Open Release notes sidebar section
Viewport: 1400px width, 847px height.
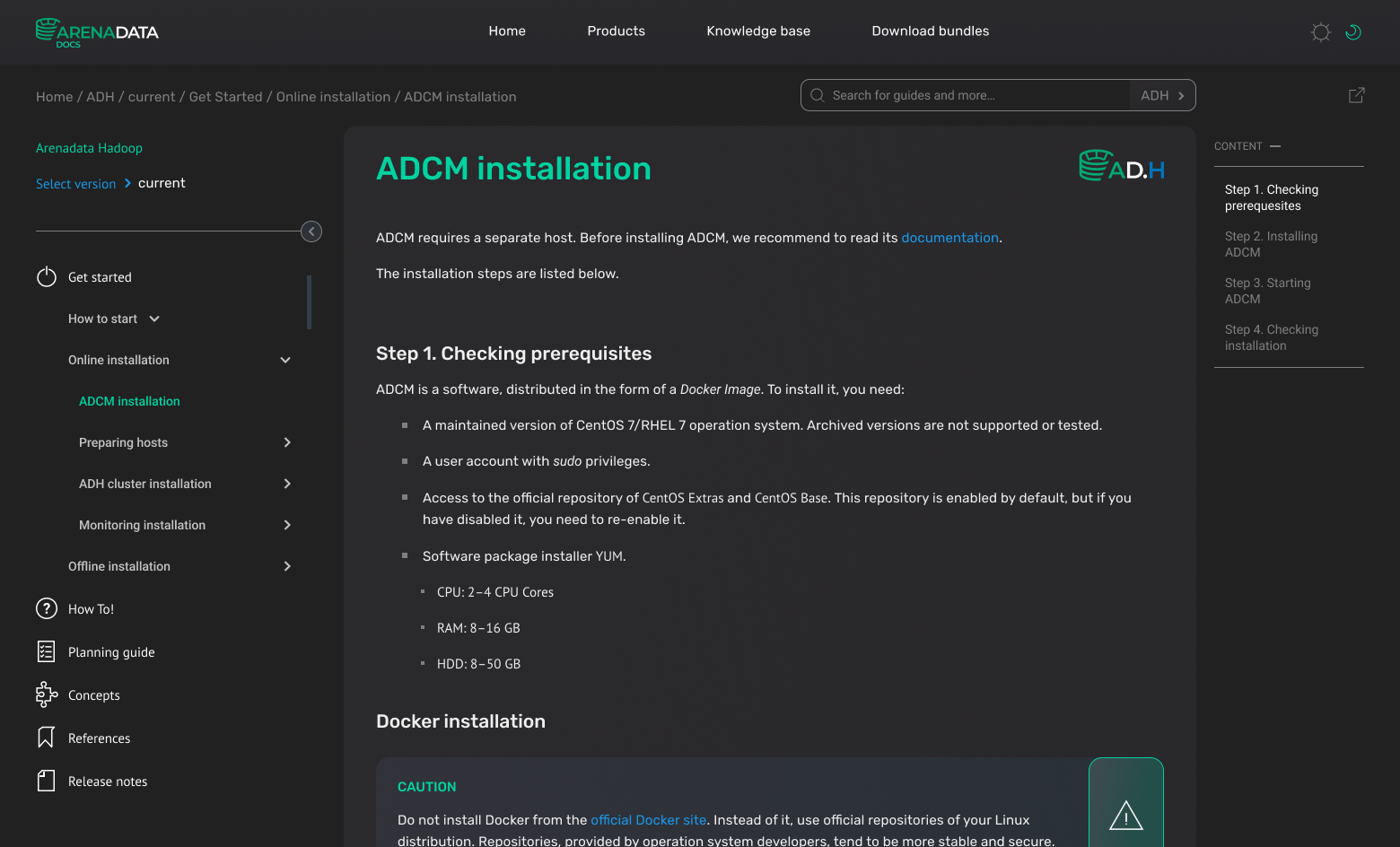(x=108, y=782)
